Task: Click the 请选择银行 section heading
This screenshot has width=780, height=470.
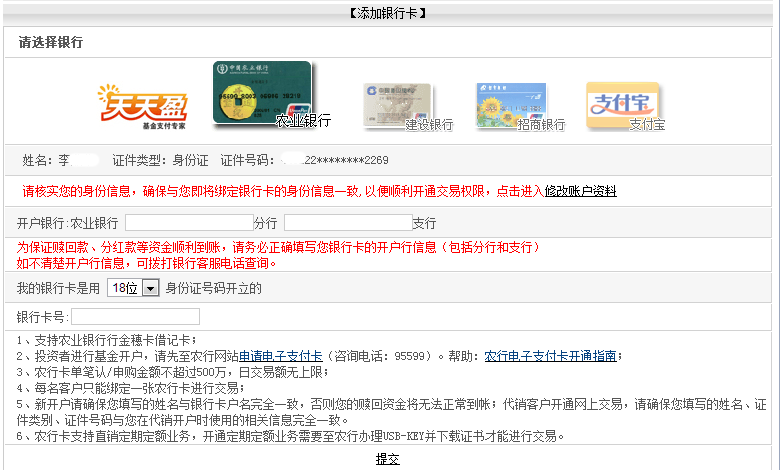Action: coord(50,43)
